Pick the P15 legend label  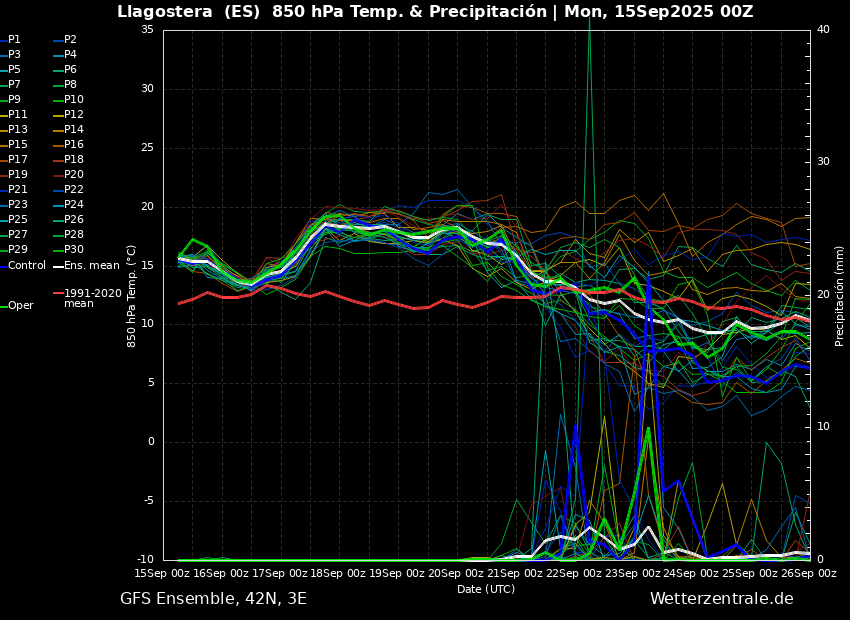[x=18, y=145]
